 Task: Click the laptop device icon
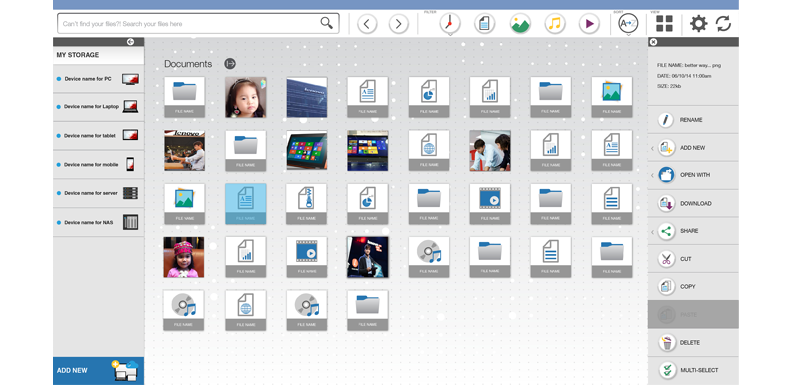(130, 106)
